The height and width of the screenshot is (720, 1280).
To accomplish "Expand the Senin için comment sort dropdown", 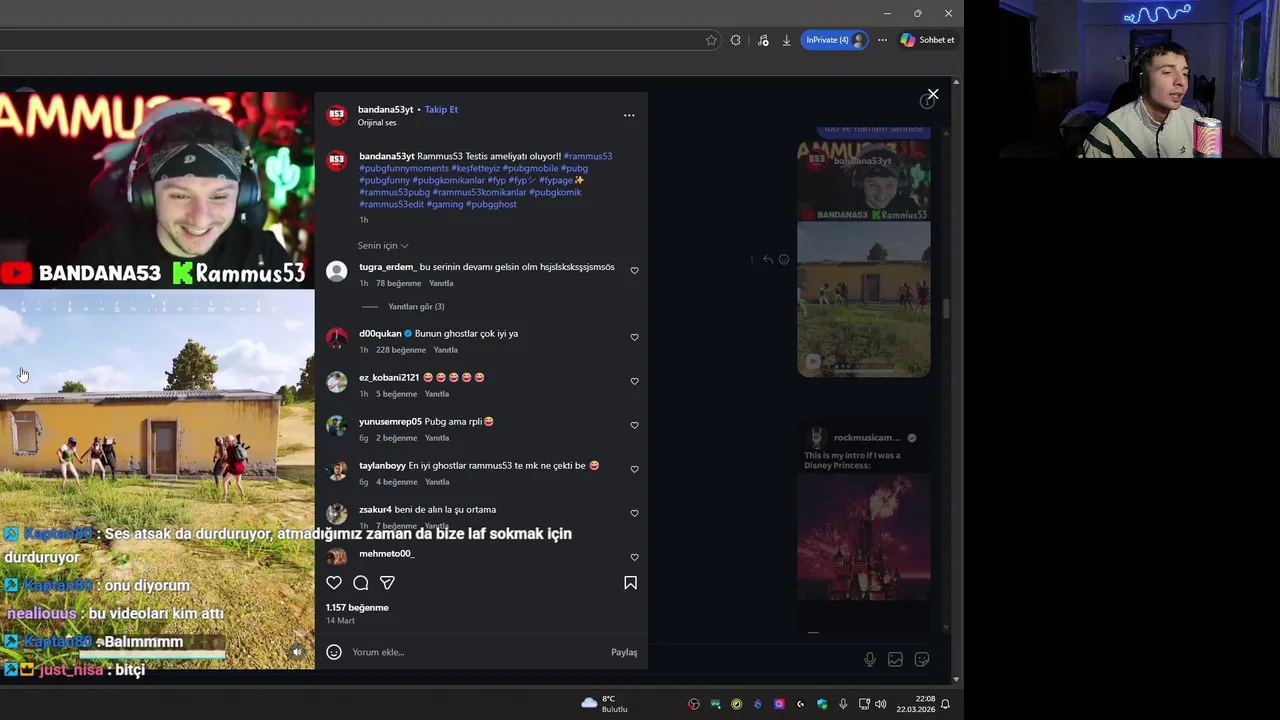I will click(383, 245).
